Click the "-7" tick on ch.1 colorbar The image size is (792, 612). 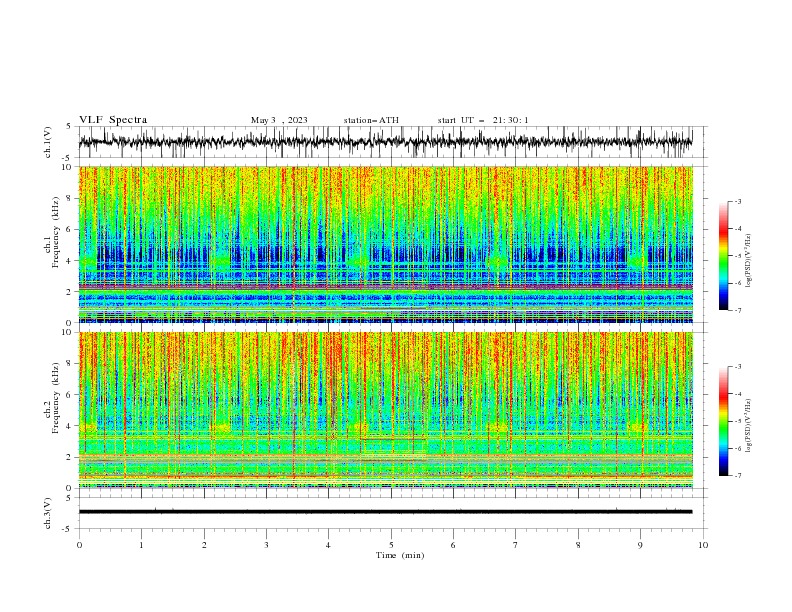[x=738, y=310]
